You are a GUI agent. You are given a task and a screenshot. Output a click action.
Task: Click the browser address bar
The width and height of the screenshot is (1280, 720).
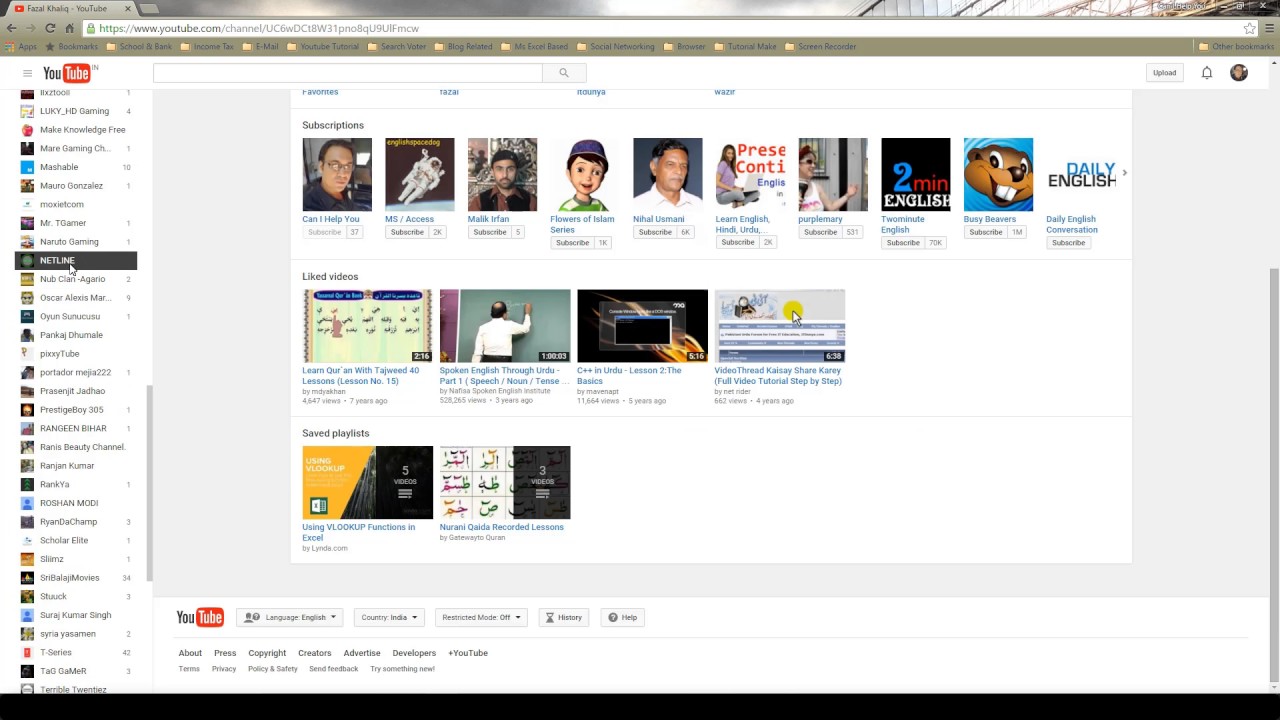pos(660,28)
